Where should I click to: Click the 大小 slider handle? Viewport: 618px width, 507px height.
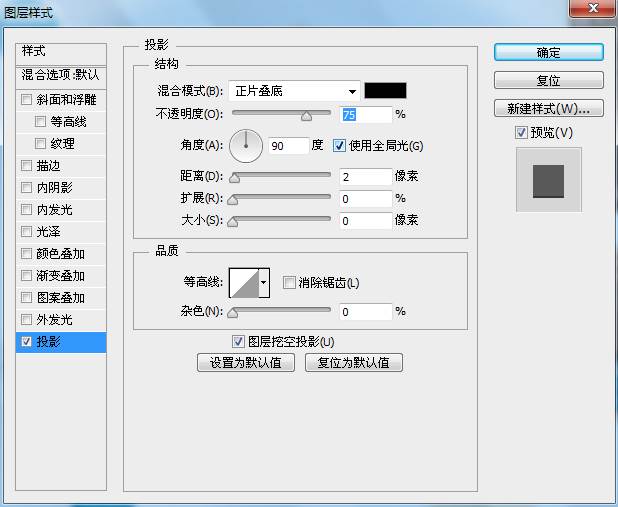[233, 222]
